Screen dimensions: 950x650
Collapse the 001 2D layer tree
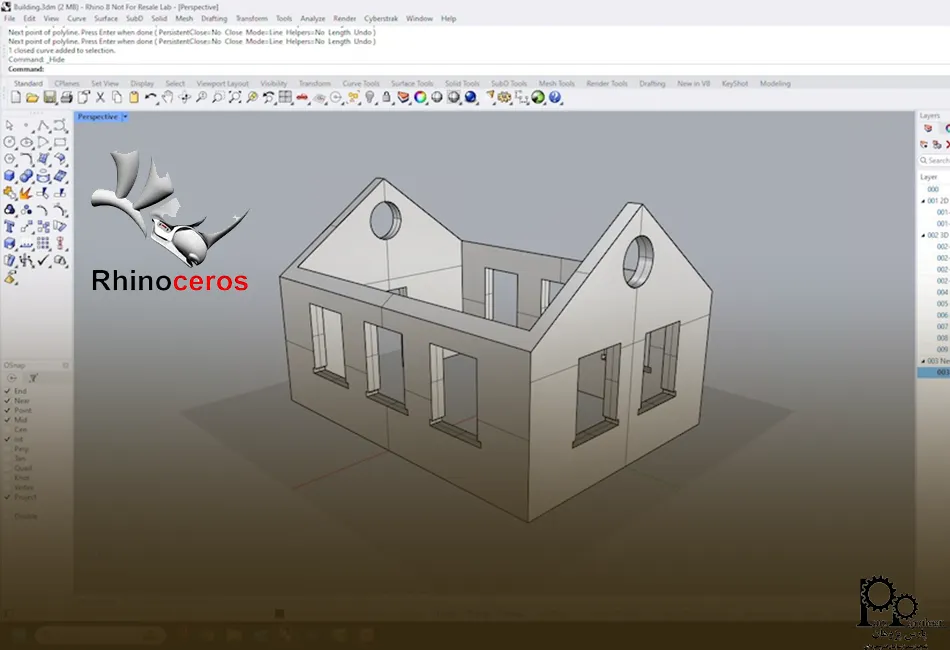click(x=923, y=201)
